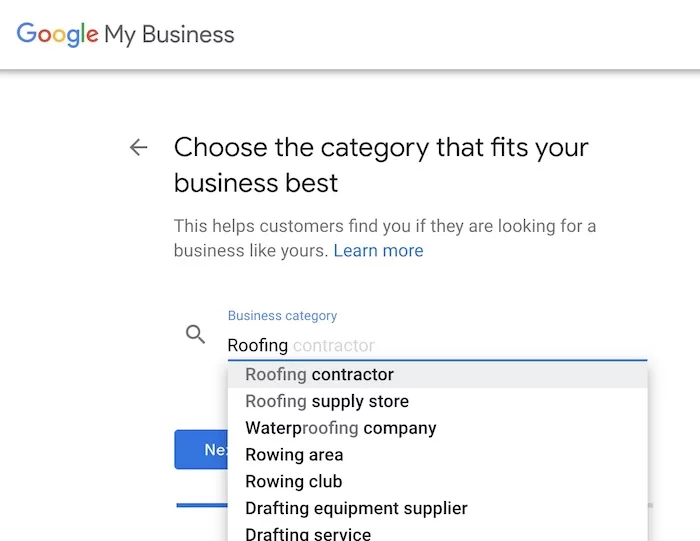Click the helper description below heading
The height and width of the screenshot is (541, 700).
click(385, 238)
